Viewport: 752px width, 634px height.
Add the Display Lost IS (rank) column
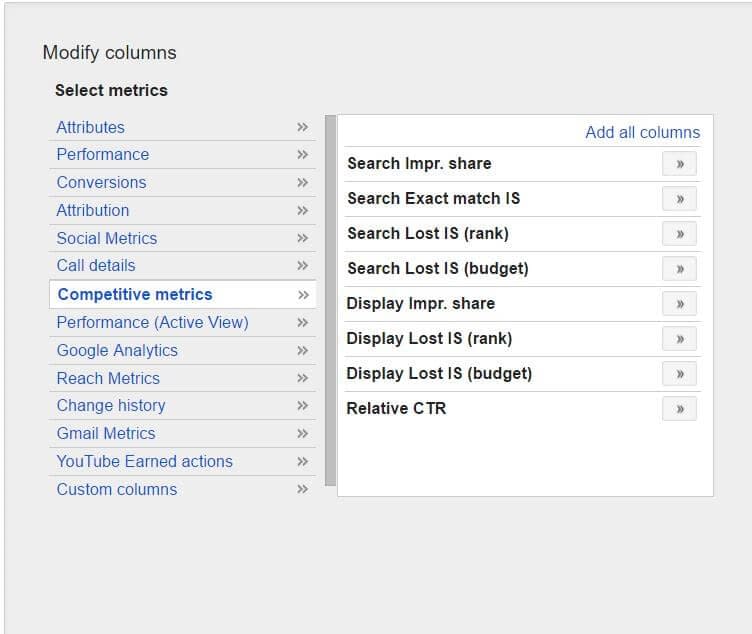pyautogui.click(x=679, y=339)
